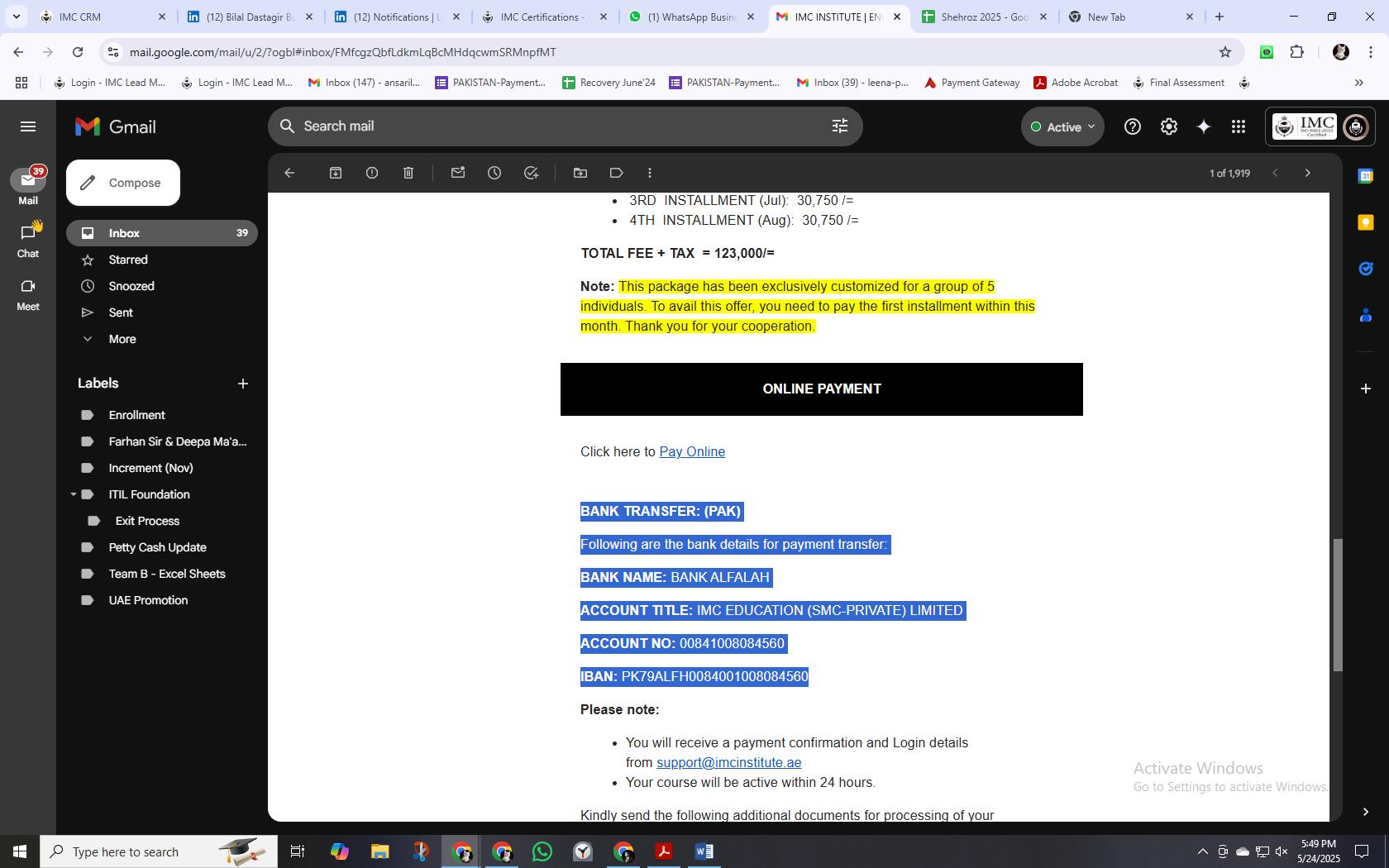
Task: Click the Compose button
Action: pyautogui.click(x=123, y=183)
